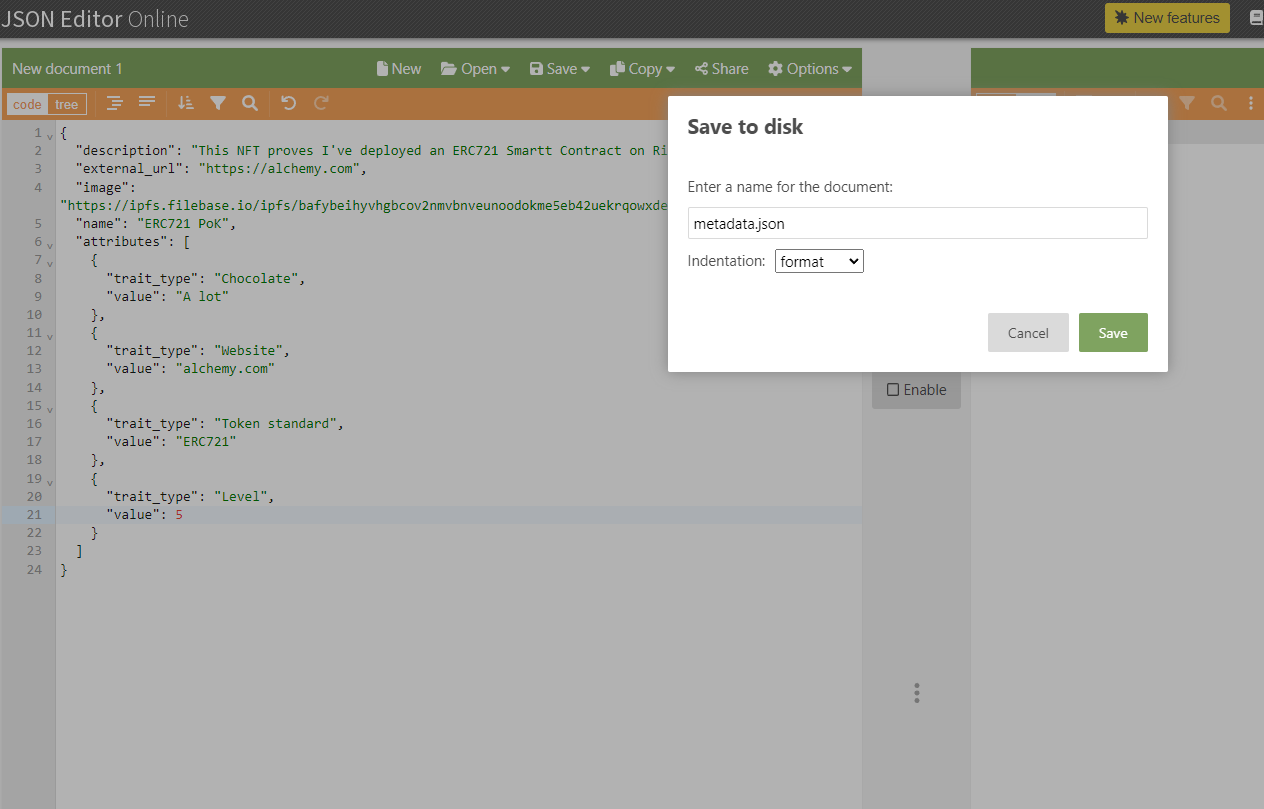The image size is (1264, 809).
Task: Click the search icon in right panel toolbar
Action: [1219, 103]
